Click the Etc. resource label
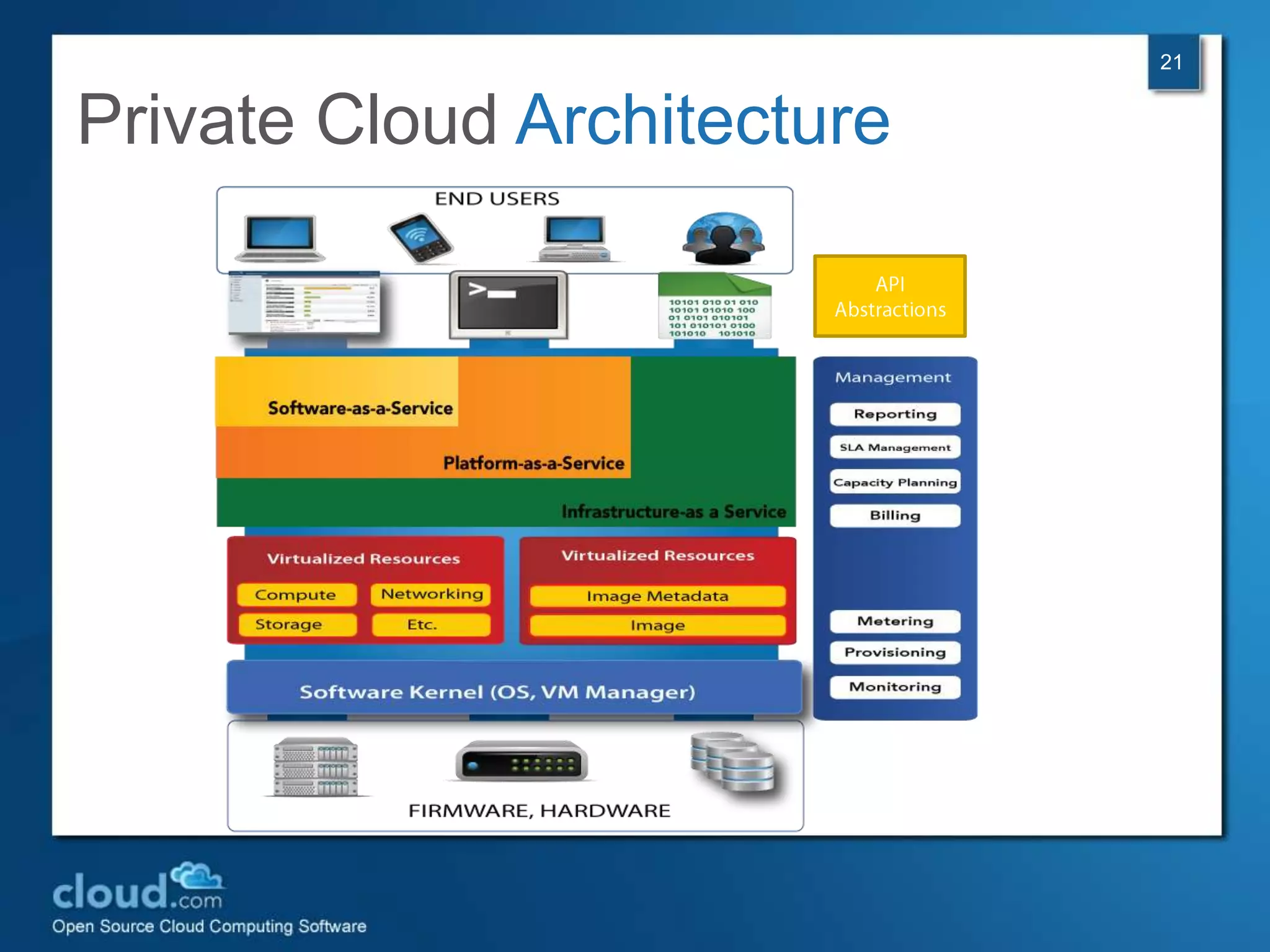This screenshot has width=1270, height=952. [x=432, y=625]
